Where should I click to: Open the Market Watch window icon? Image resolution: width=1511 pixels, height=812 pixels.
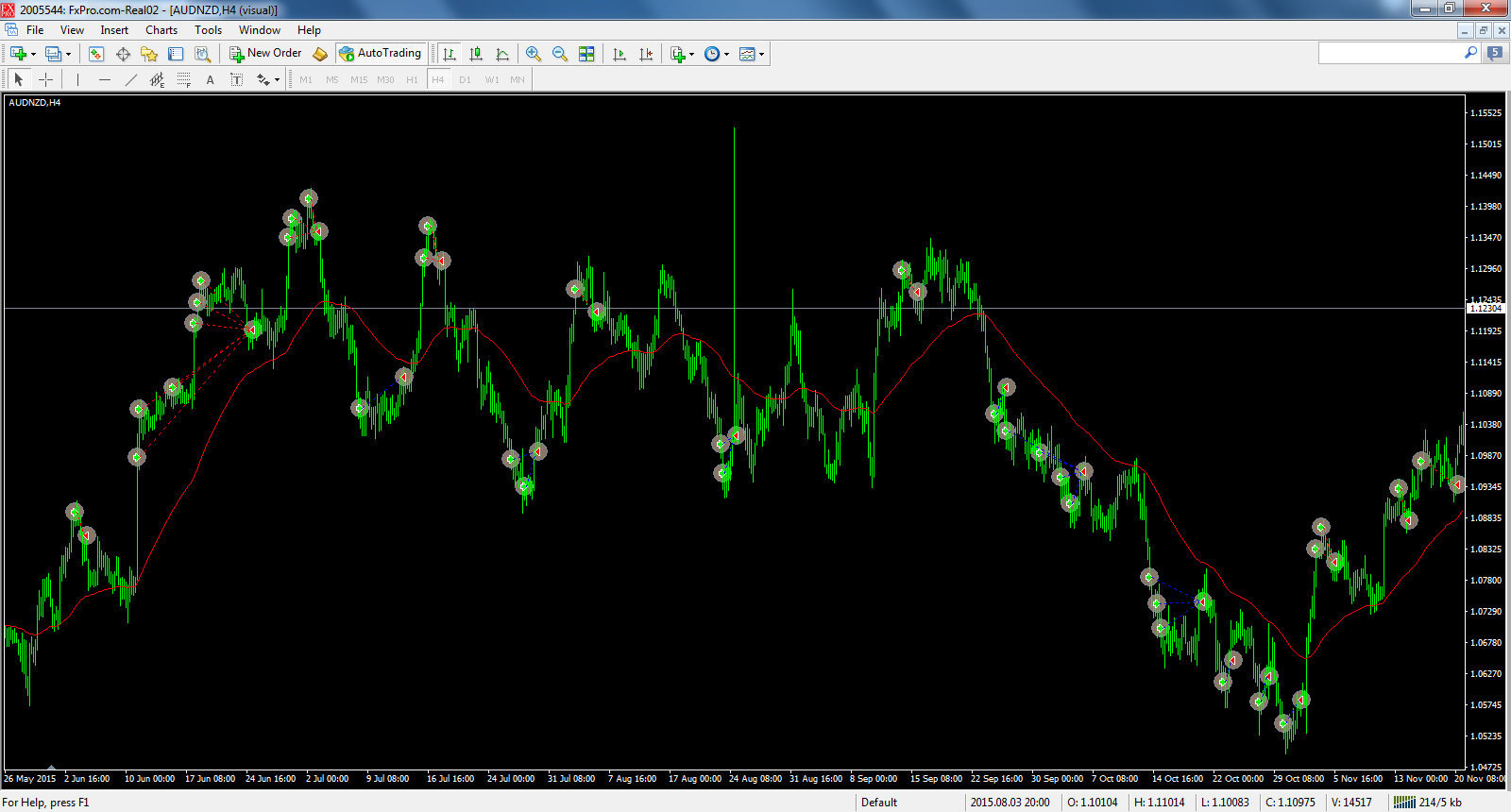pos(95,54)
